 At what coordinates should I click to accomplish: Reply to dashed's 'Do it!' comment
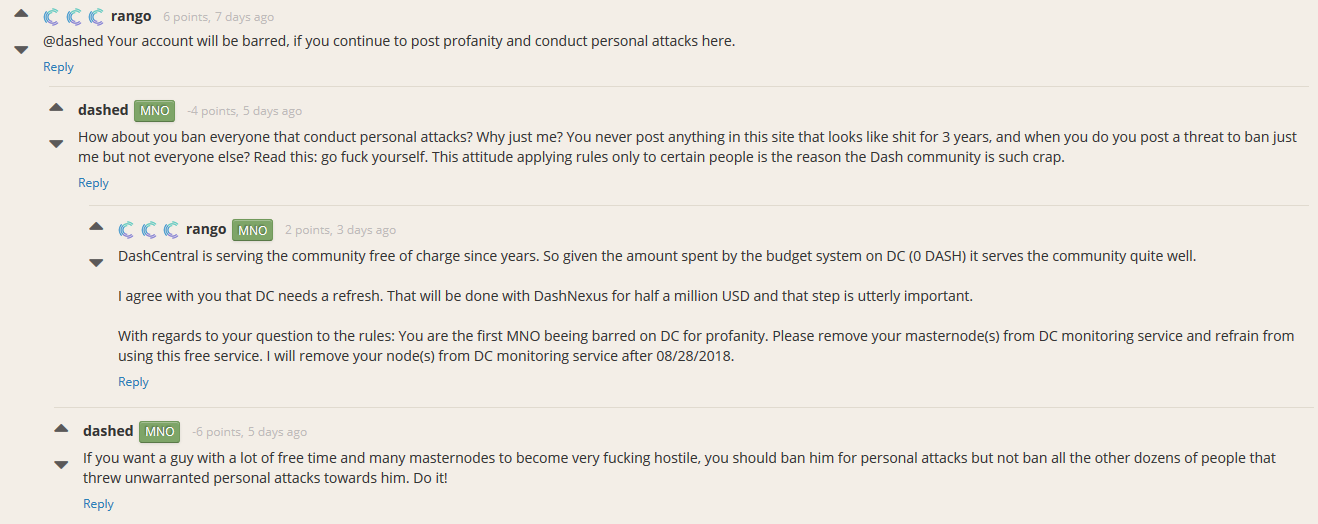point(98,504)
